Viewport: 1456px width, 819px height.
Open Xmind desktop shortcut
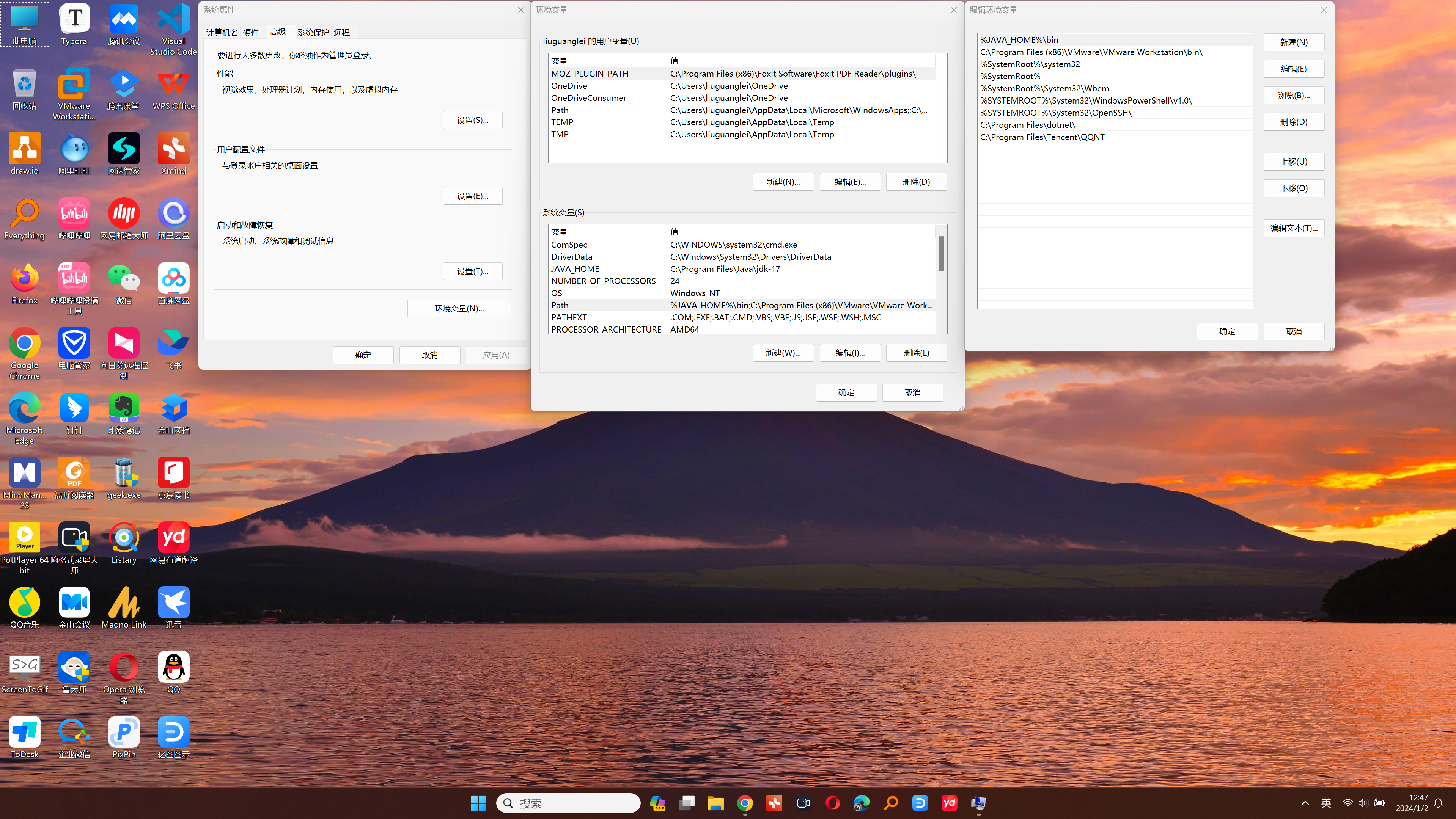pos(173,154)
